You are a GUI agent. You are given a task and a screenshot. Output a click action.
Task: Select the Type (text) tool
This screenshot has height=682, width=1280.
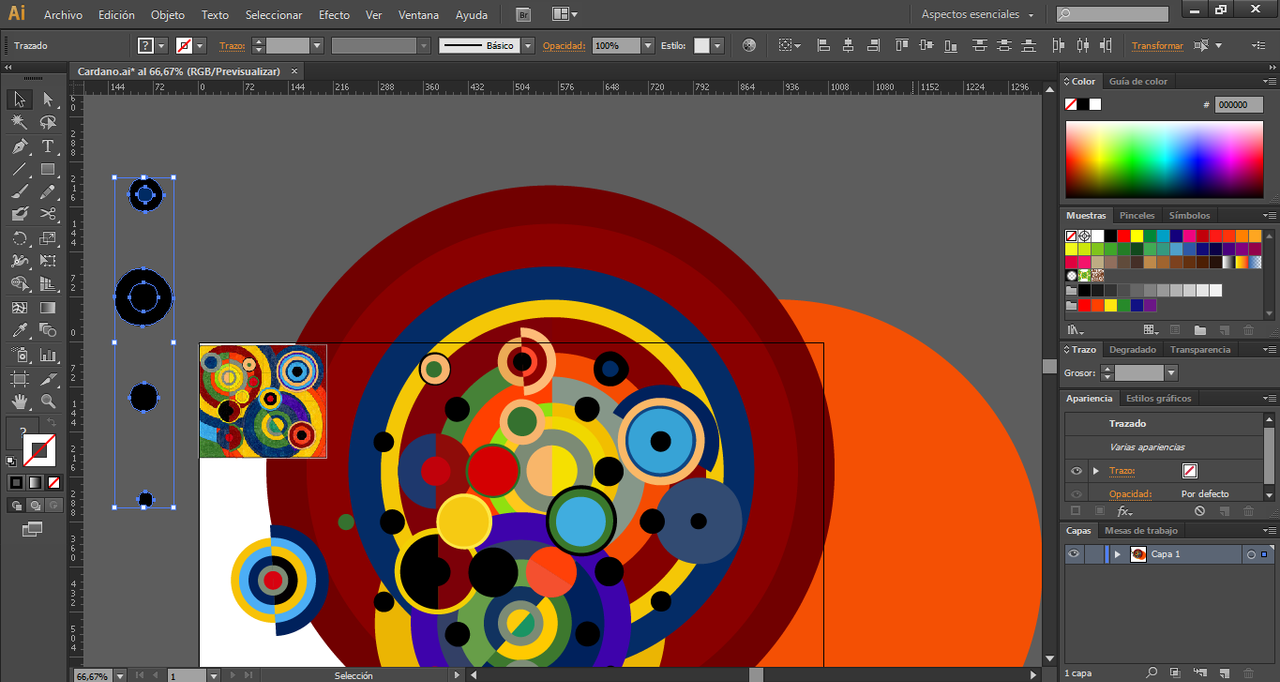click(47, 146)
